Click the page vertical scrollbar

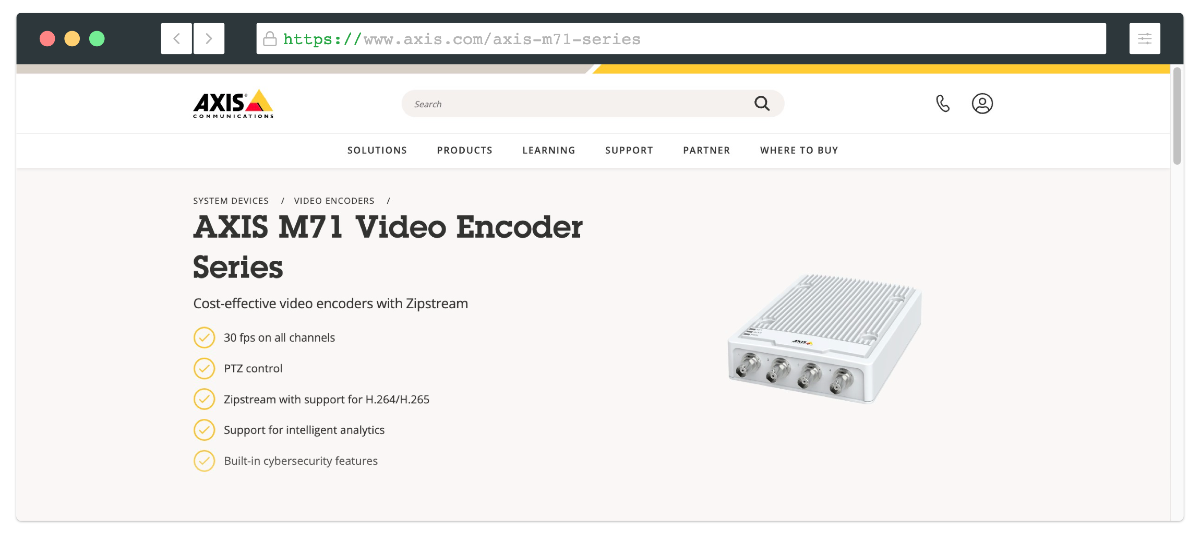click(x=1177, y=115)
